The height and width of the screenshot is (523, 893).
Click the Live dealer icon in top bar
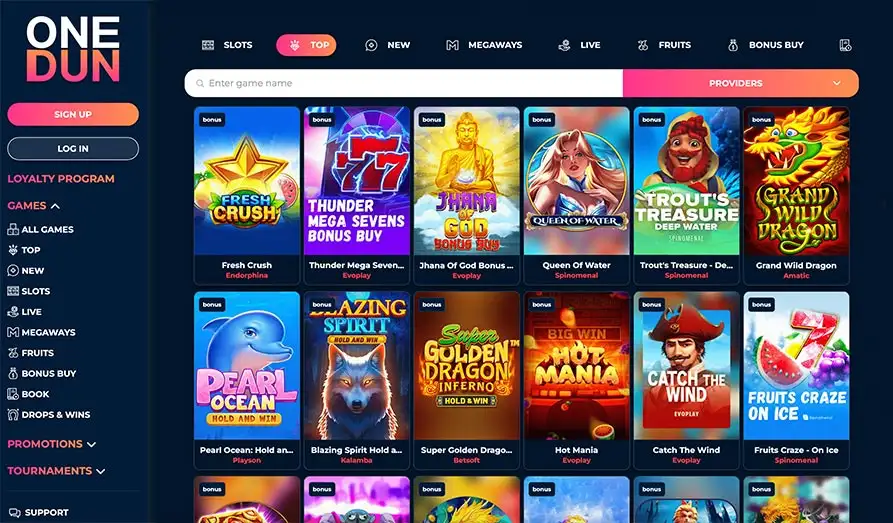[564, 45]
